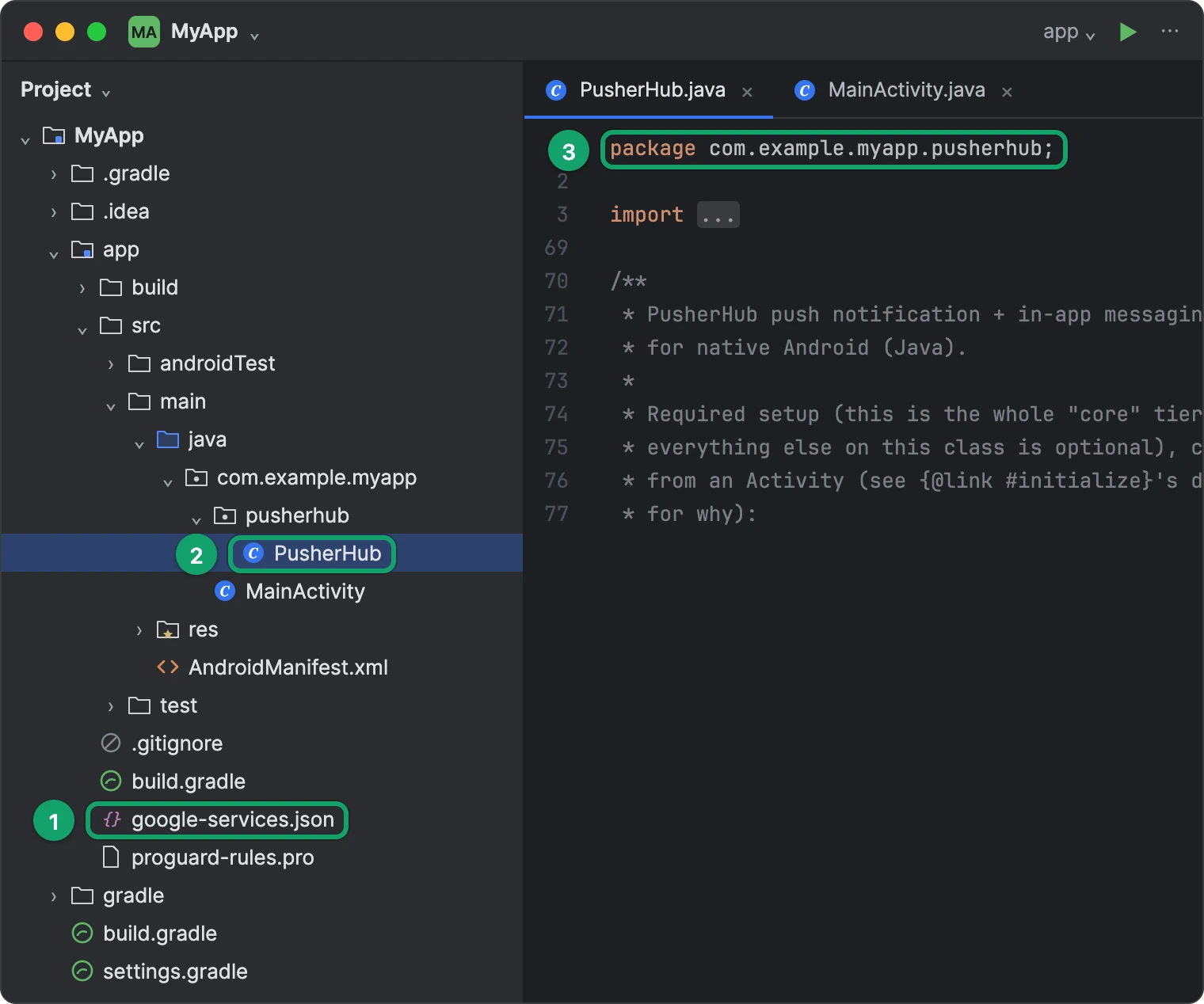The image size is (1204, 1004).
Task: Click the package declaration line in the editor
Action: (x=832, y=149)
